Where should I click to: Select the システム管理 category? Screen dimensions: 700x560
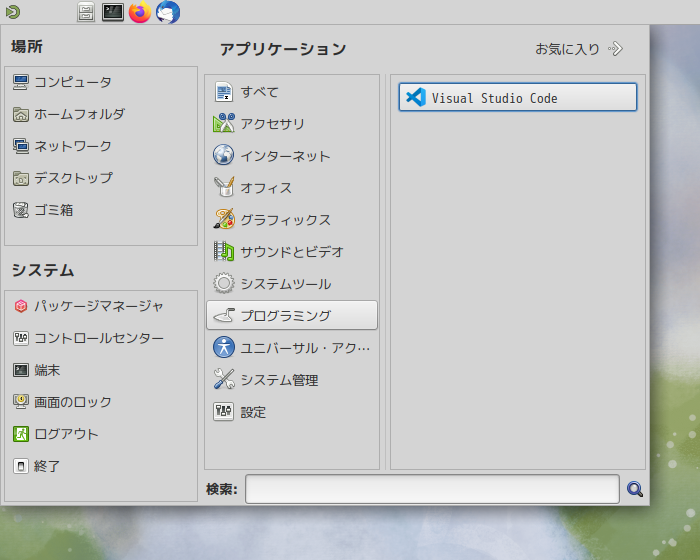292,380
